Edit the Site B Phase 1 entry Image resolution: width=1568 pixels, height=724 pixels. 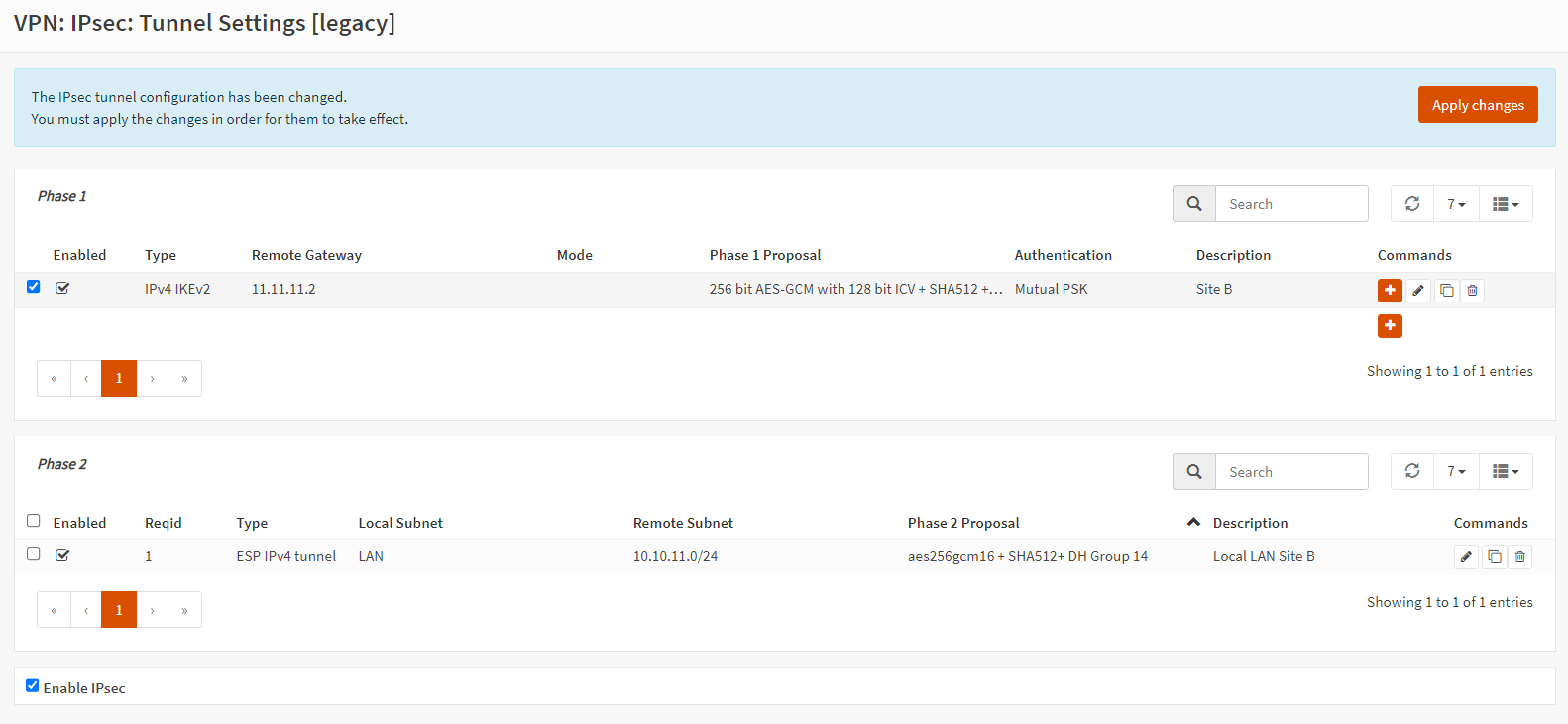(x=1418, y=290)
